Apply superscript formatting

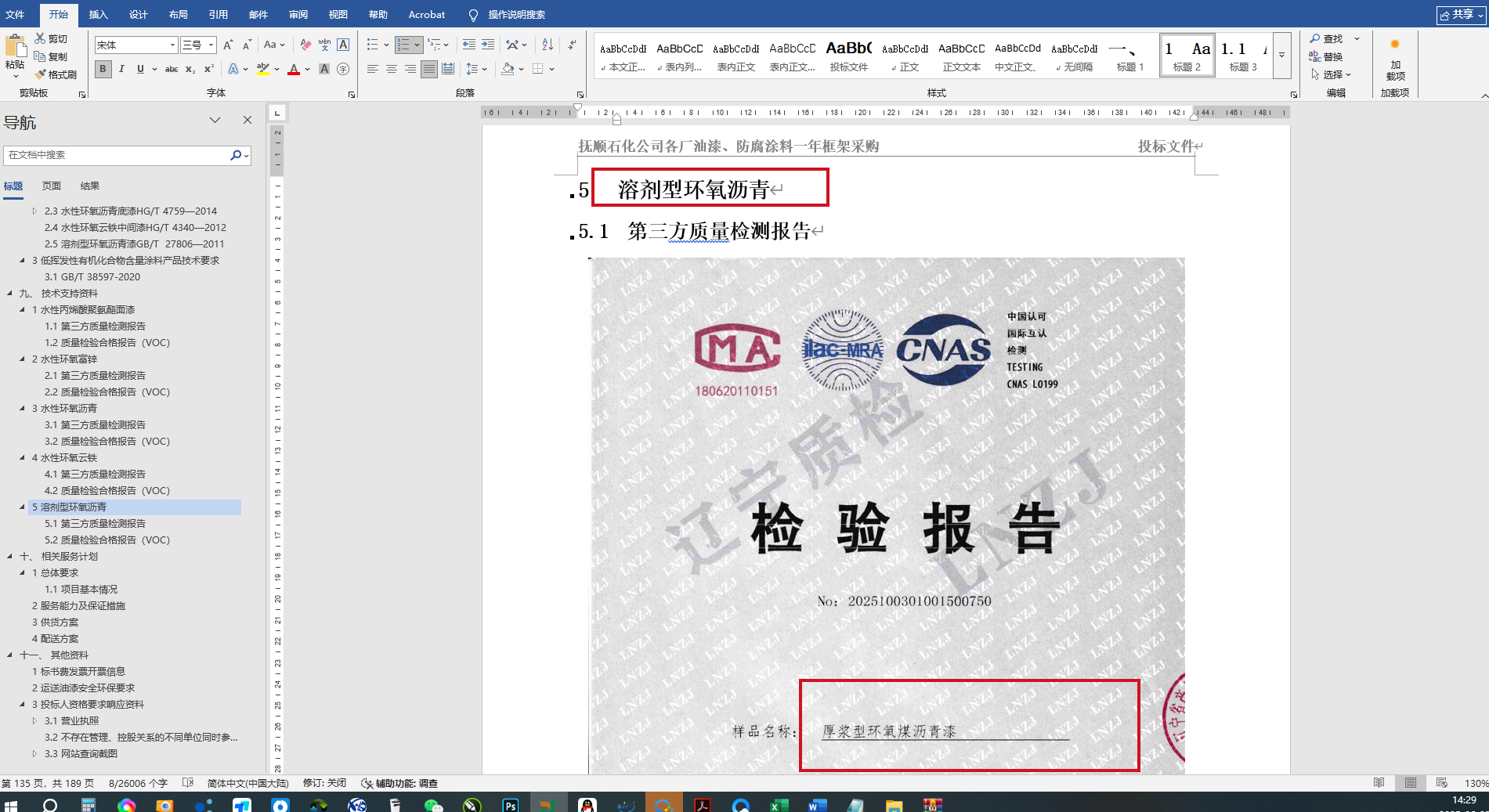(209, 69)
